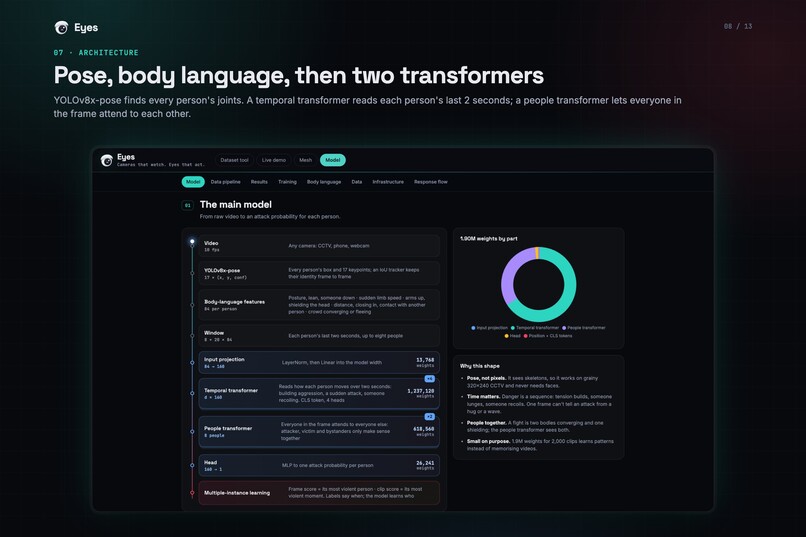
Task: Click the '26,241' weights value
Action: pos(425,463)
